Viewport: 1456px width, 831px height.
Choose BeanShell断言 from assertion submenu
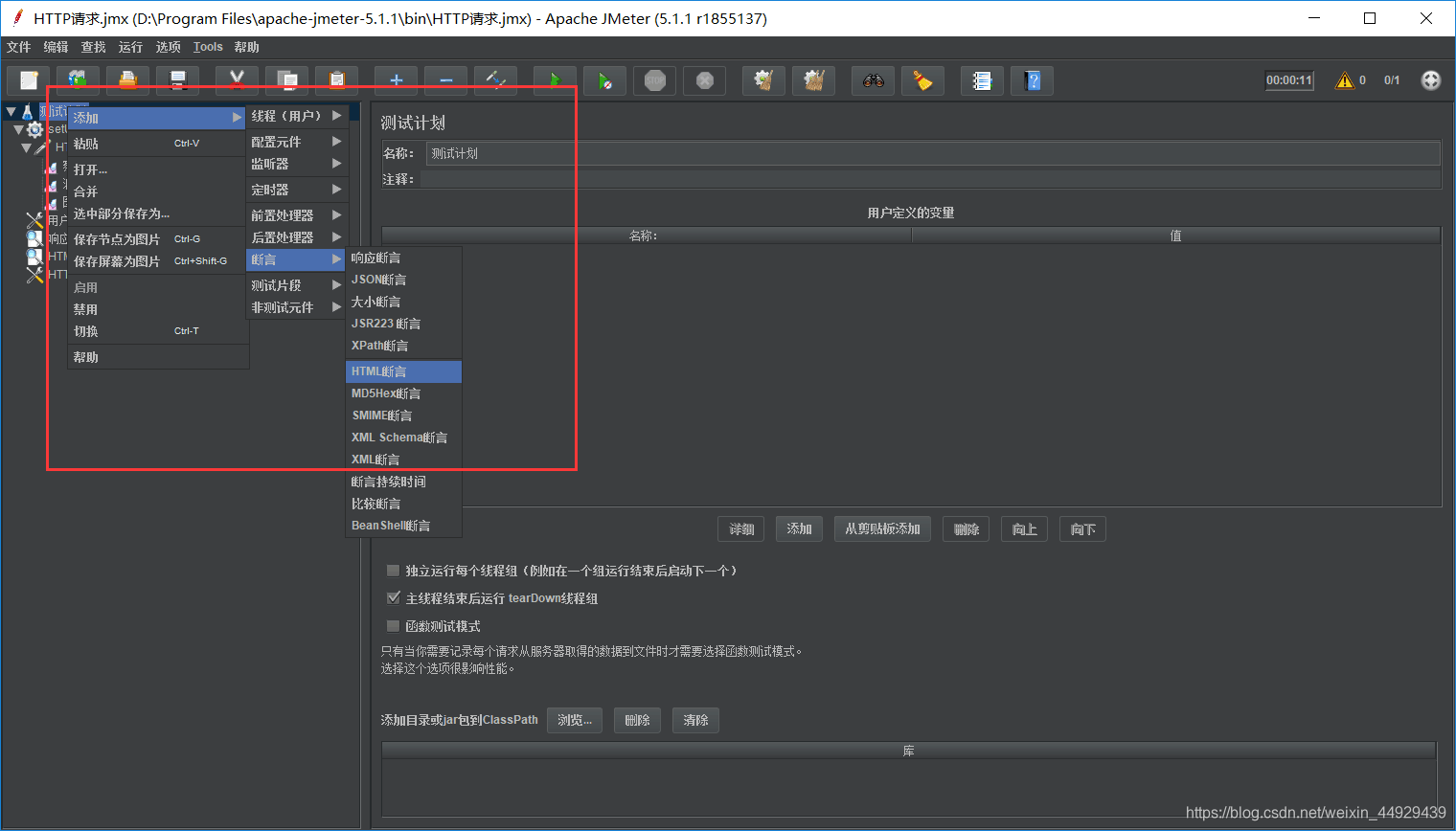pos(403,526)
